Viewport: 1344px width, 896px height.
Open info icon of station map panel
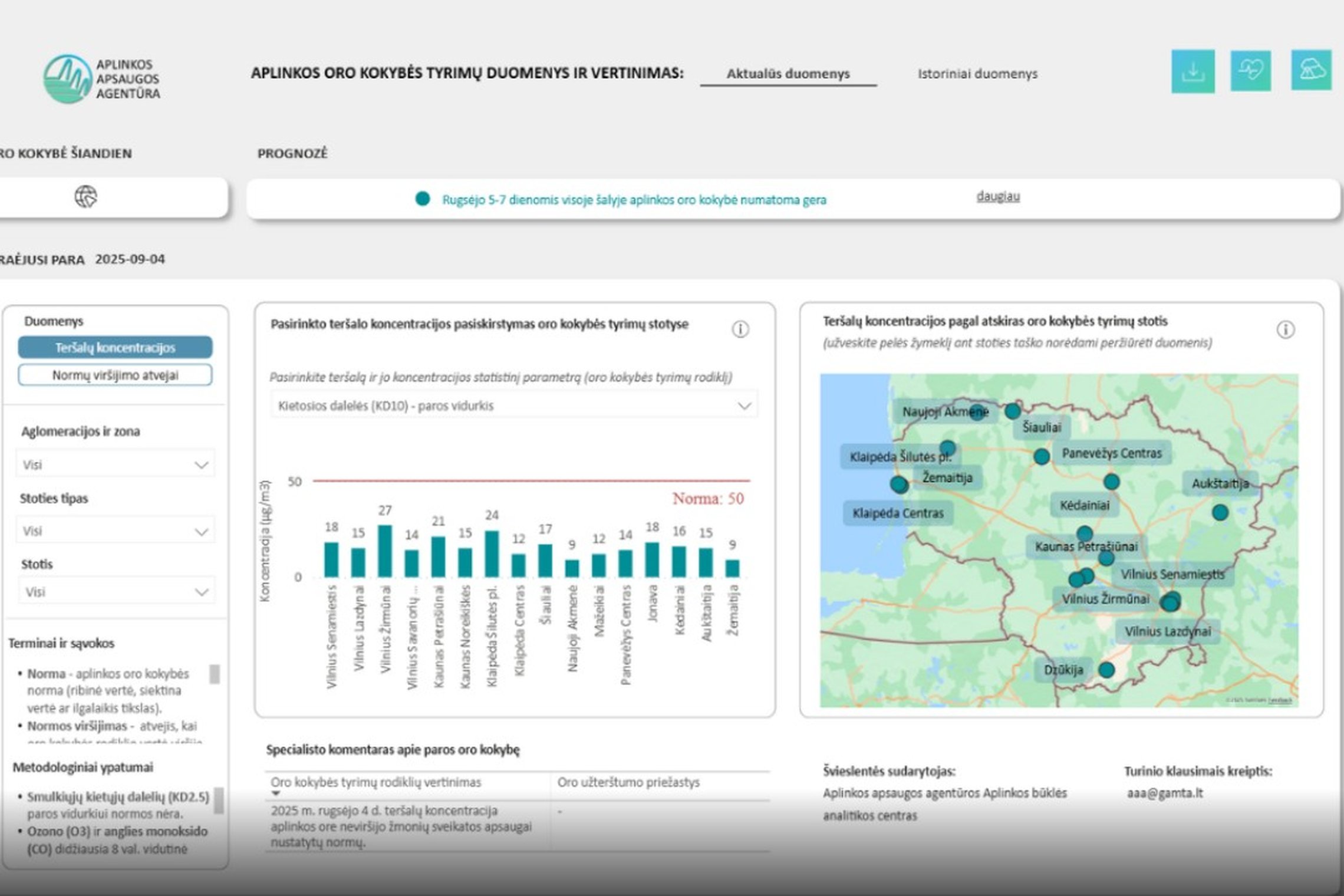tap(1286, 330)
